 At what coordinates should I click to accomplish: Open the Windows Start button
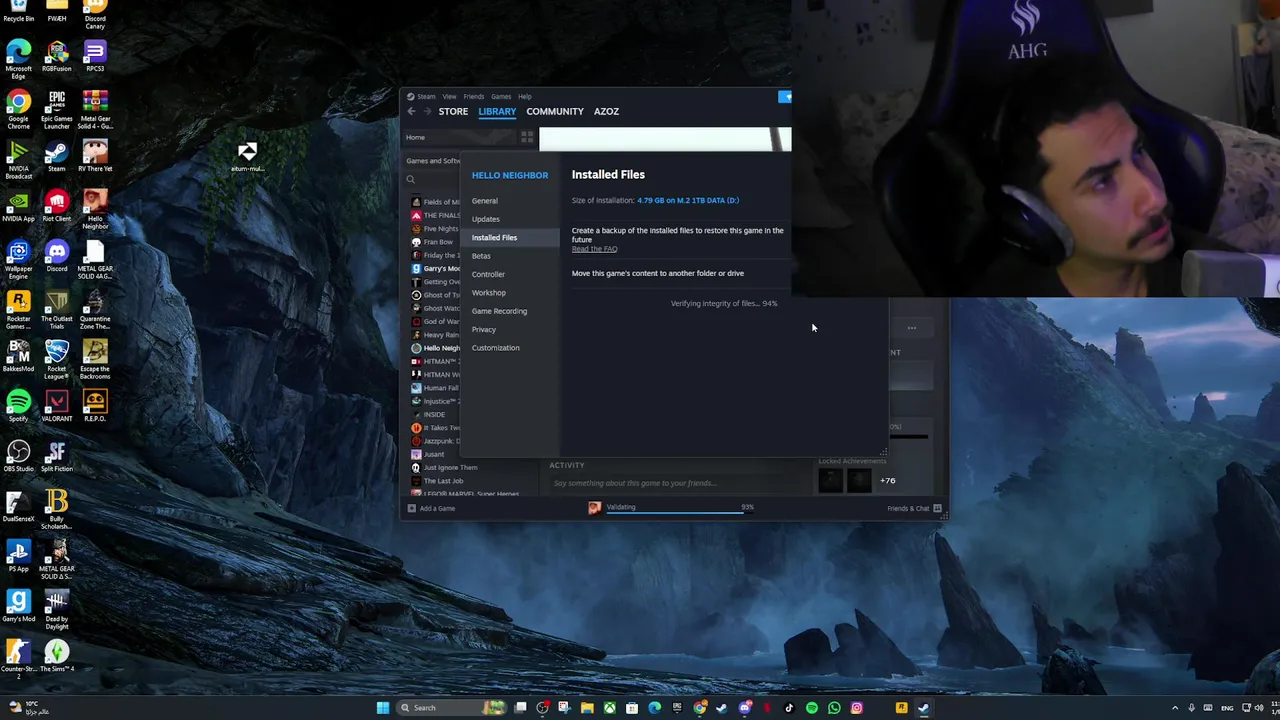click(382, 708)
